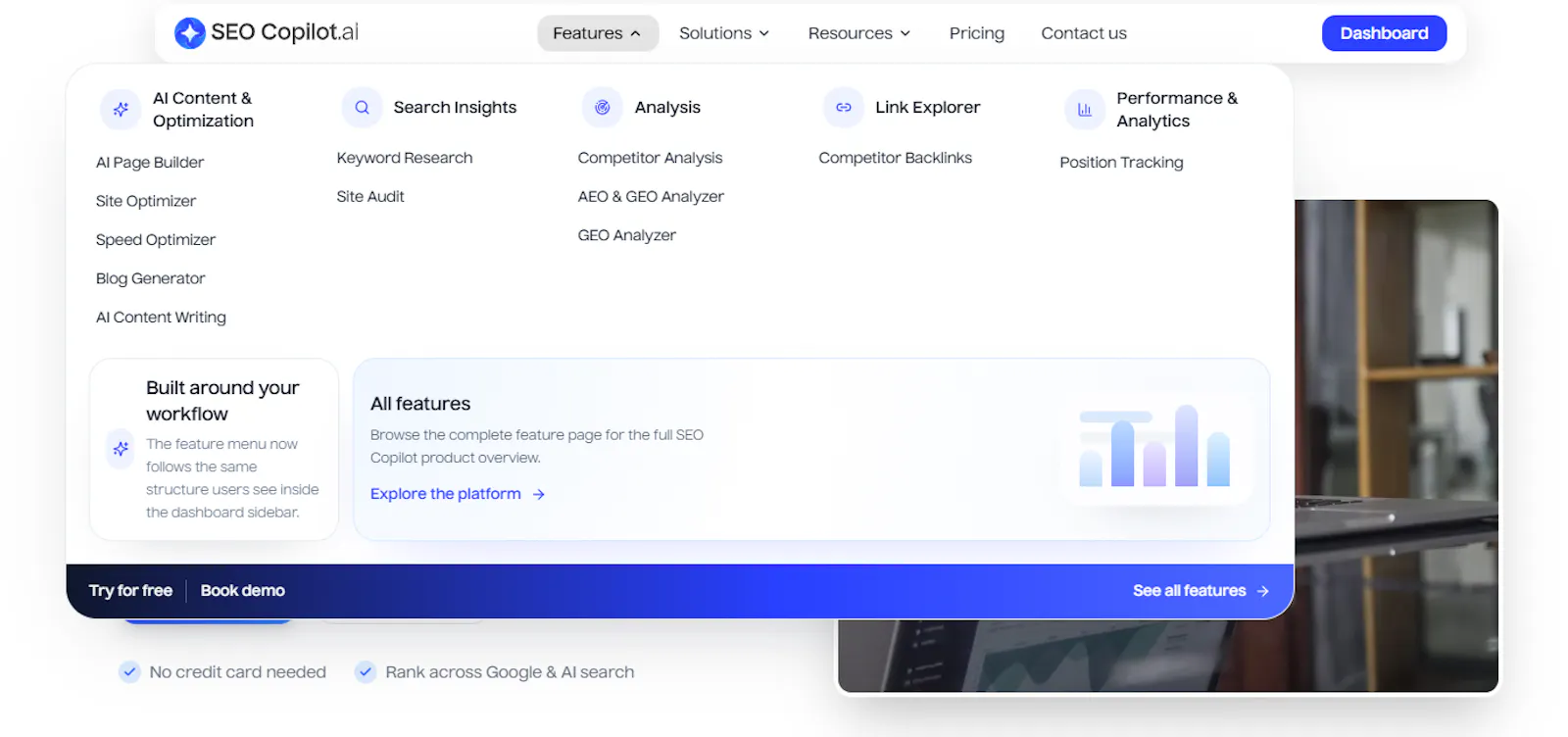Image resolution: width=1568 pixels, height=737 pixels.
Task: Click the checkmark beside Rank across Google
Action: click(x=366, y=672)
